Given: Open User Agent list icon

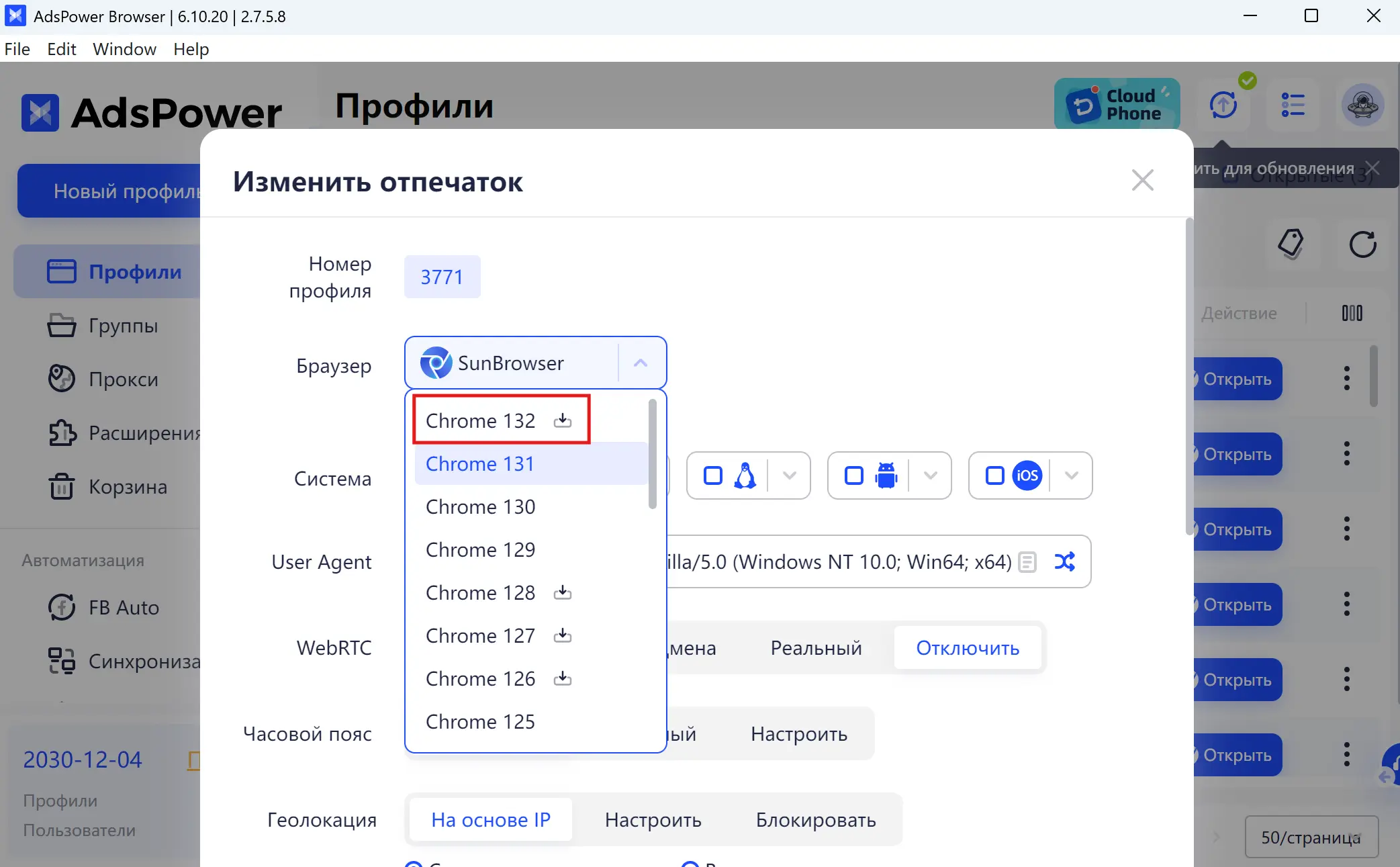Looking at the screenshot, I should point(1027,561).
